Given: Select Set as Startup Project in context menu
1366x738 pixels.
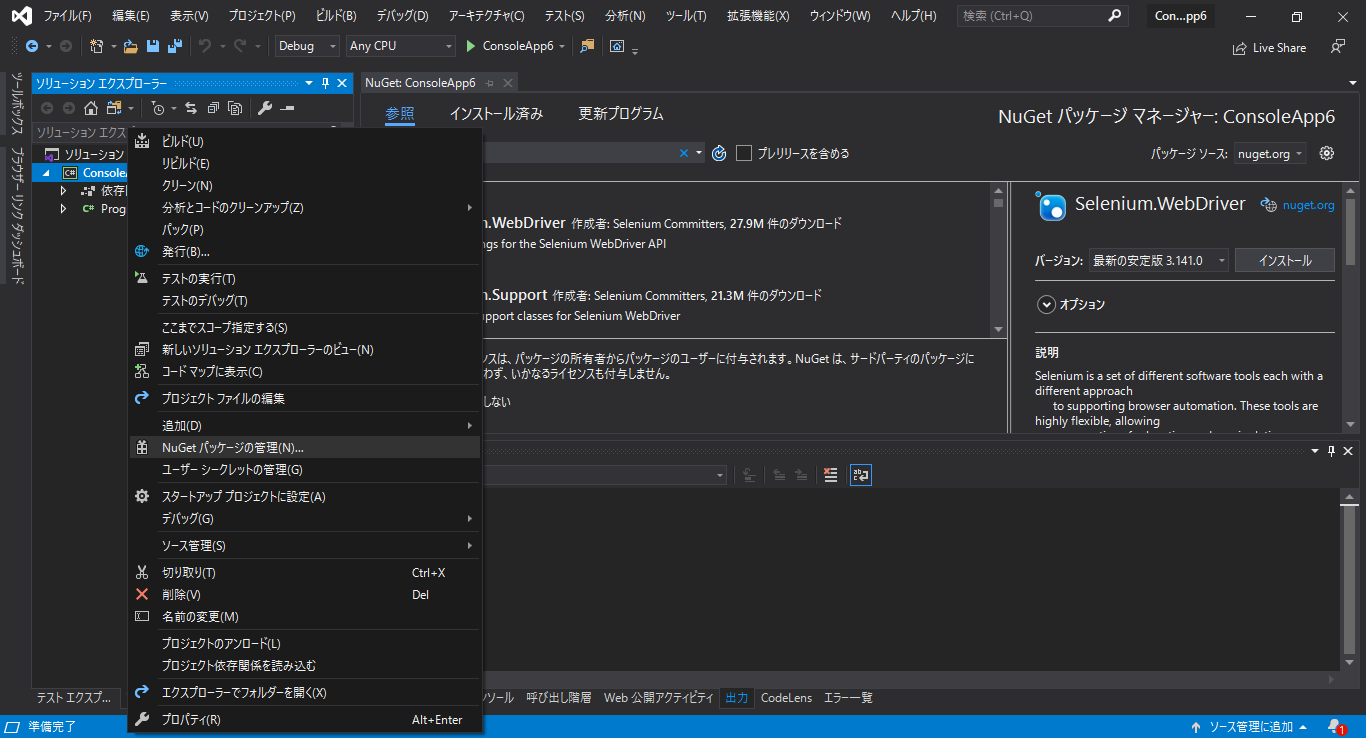Looking at the screenshot, I should [305, 497].
